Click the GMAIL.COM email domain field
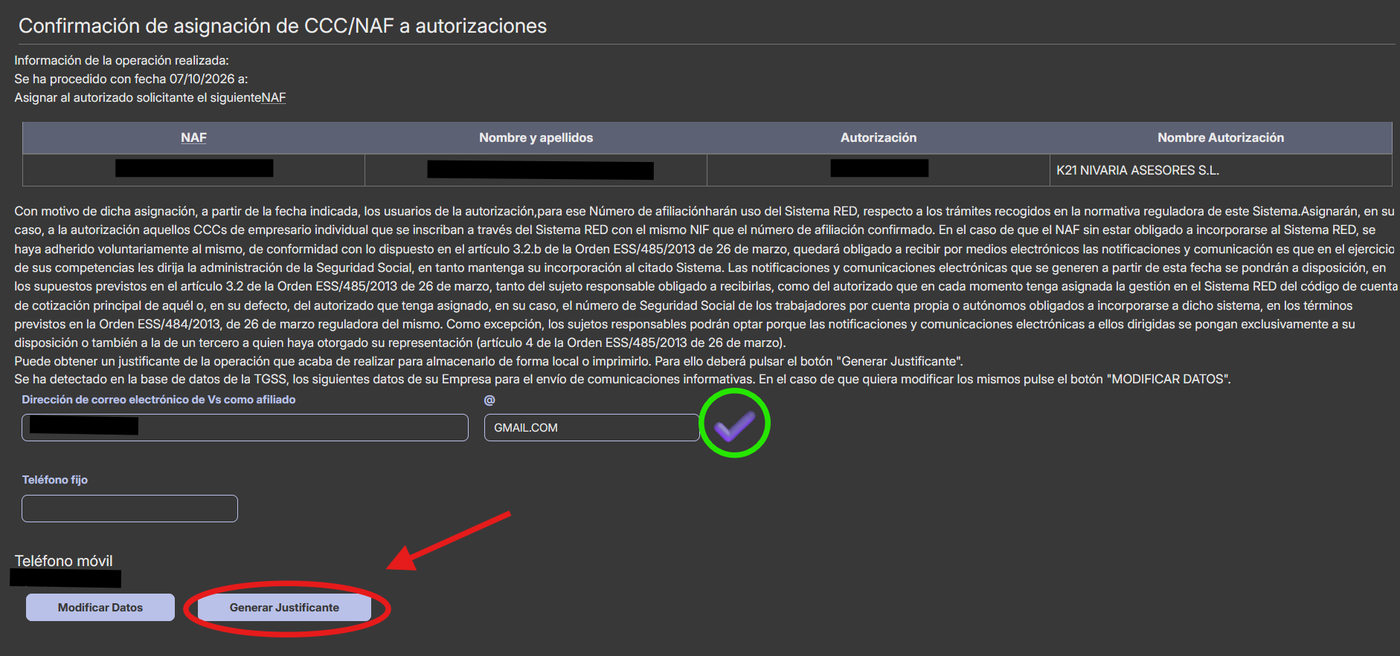The height and width of the screenshot is (656, 1400). pos(592,427)
